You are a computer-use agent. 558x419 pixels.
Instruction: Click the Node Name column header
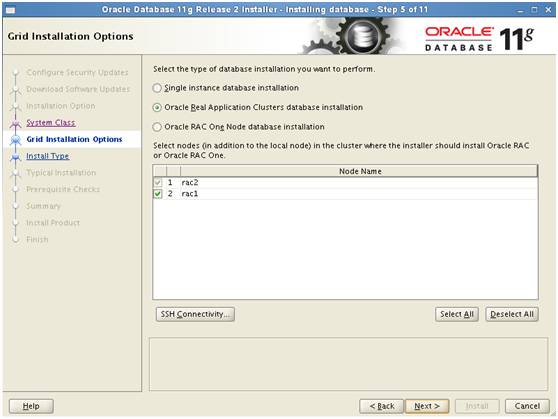(x=359, y=171)
